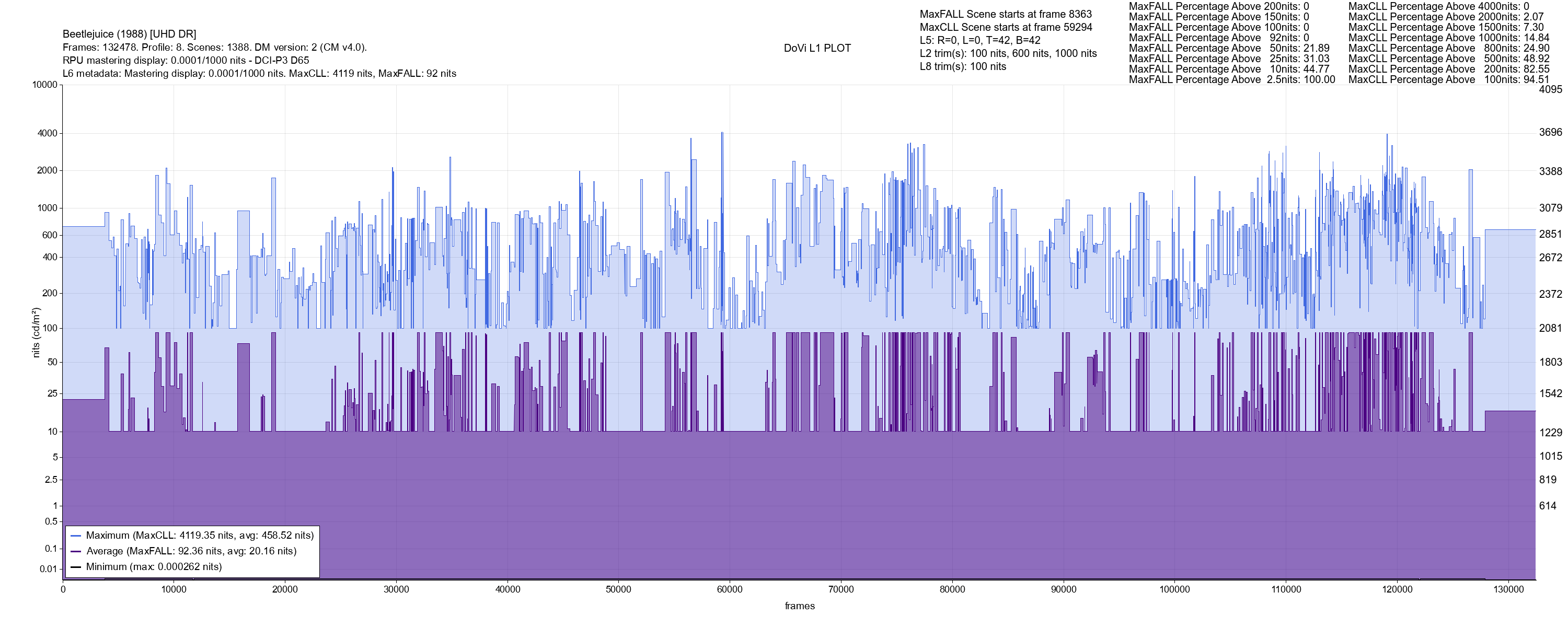Click 'MaxCLL Scene starts at frame 59294' text
Image resolution: width=1568 pixels, height=627 pixels.
[1006, 27]
